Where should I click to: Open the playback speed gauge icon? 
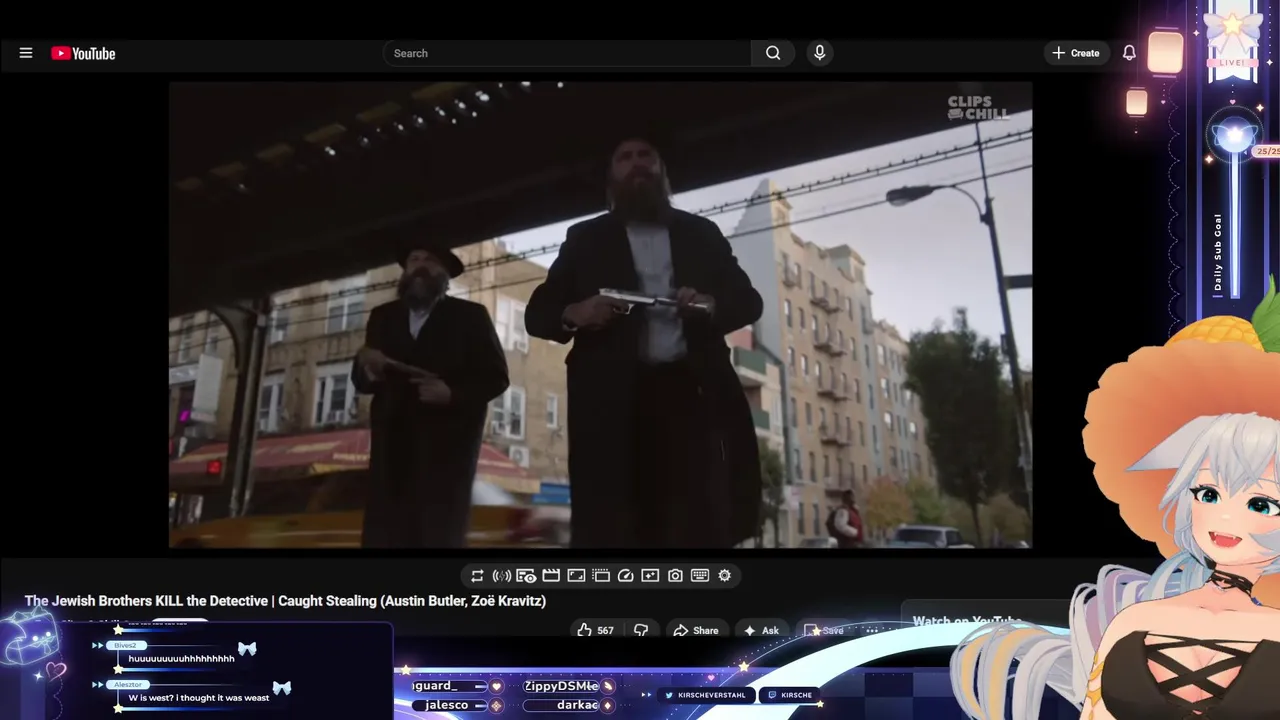(x=626, y=575)
